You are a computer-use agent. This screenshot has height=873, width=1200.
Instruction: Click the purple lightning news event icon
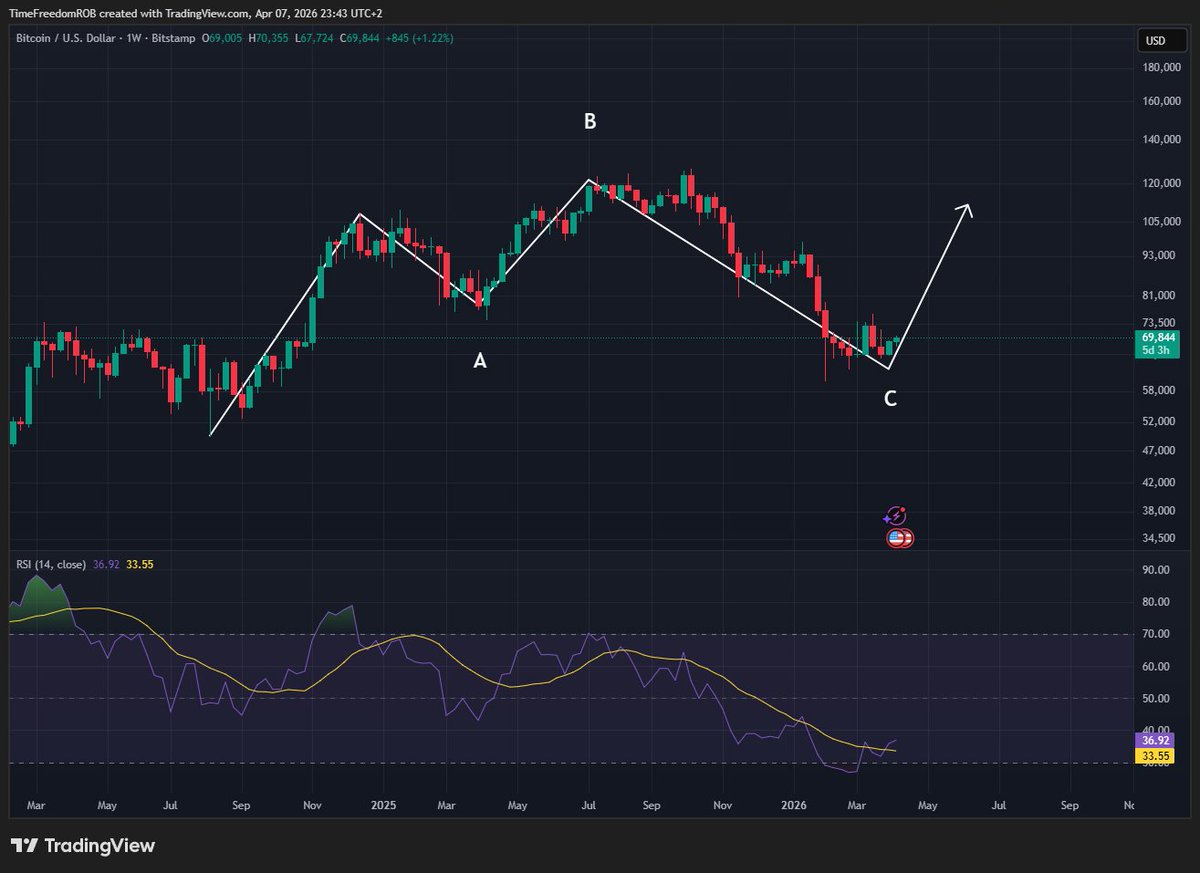[x=896, y=516]
